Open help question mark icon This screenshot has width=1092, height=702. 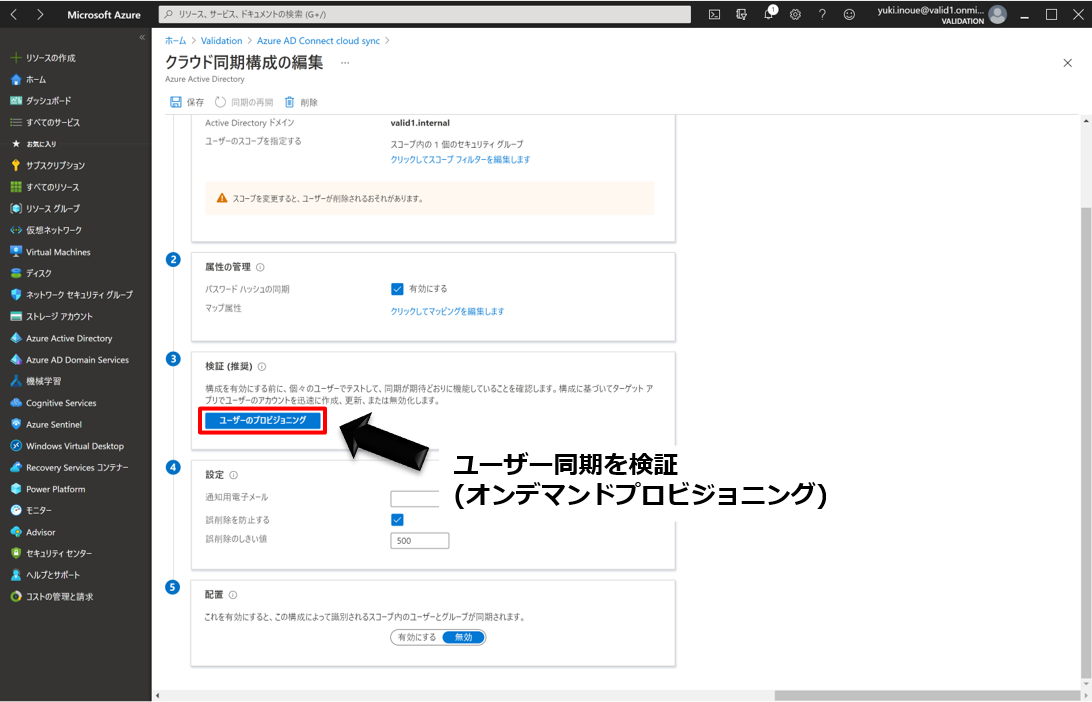(822, 14)
